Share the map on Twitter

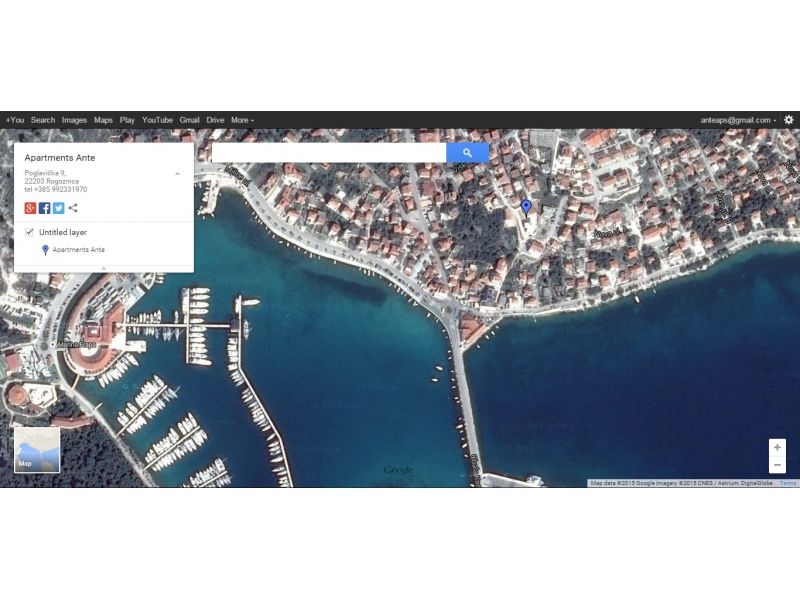[58, 208]
